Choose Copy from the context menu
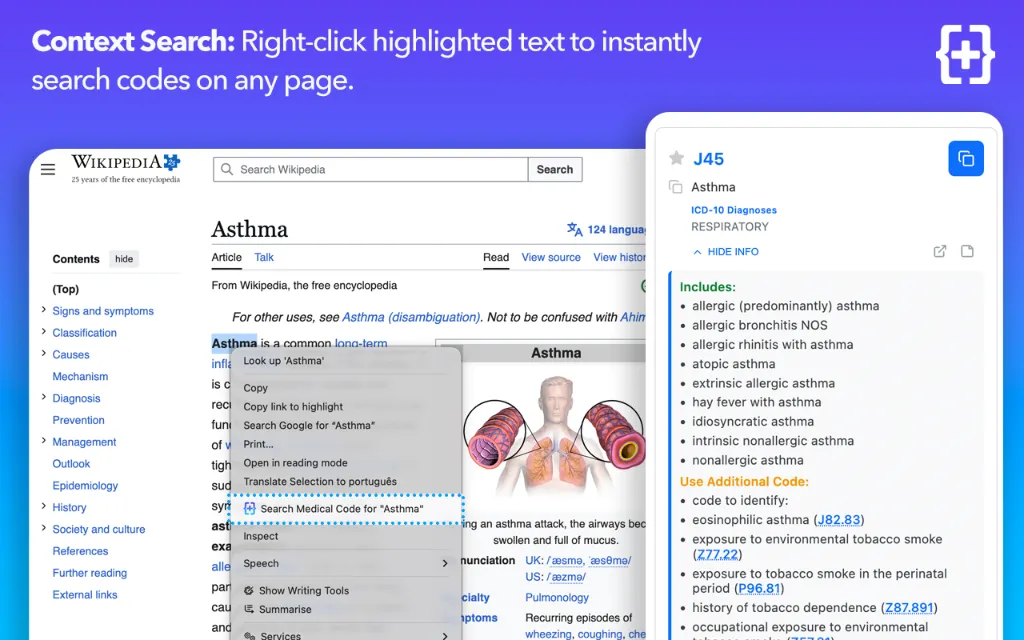 pyautogui.click(x=255, y=388)
